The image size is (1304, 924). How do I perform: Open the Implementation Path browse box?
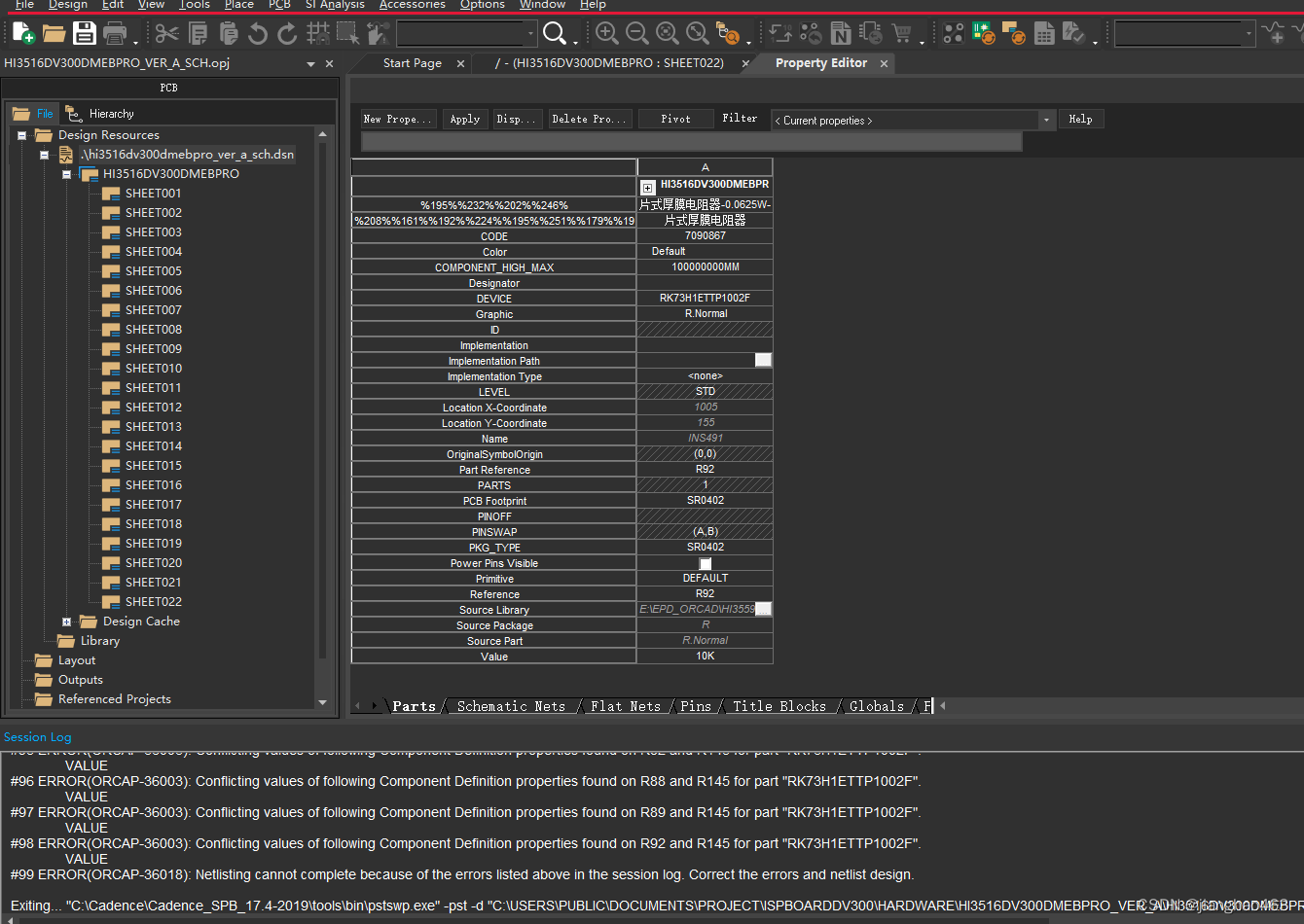coord(763,359)
